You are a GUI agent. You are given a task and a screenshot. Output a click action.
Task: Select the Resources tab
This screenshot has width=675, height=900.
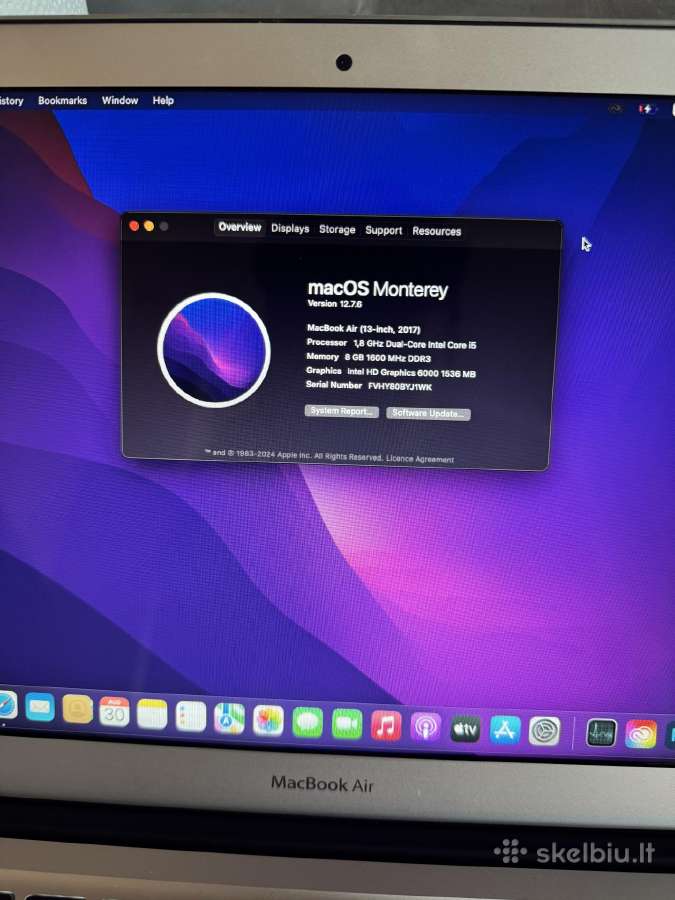[436, 231]
